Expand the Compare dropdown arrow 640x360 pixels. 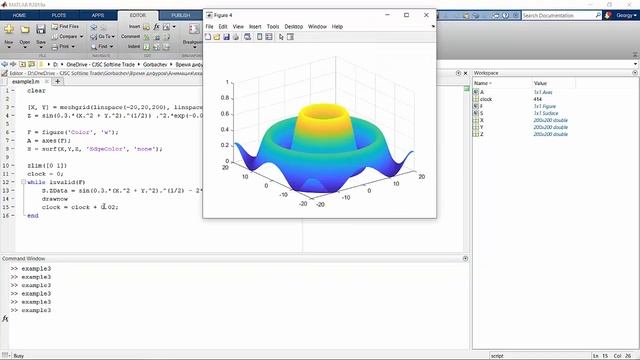pyautogui.click(x=81, y=37)
